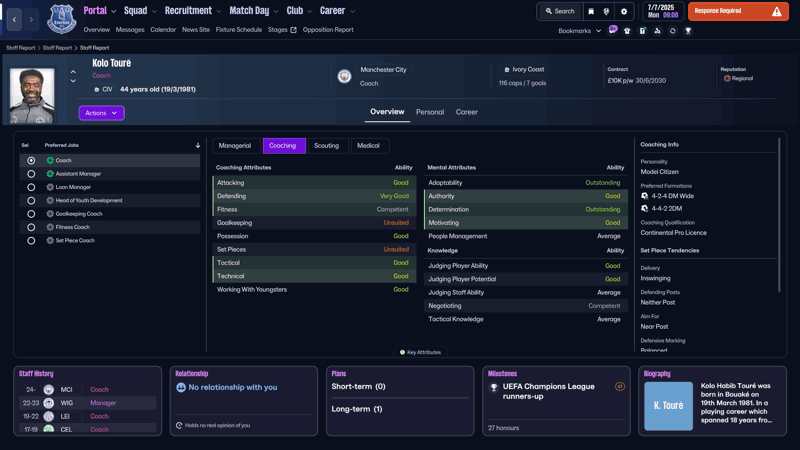Open Messages in the Portal submenu

click(x=130, y=30)
